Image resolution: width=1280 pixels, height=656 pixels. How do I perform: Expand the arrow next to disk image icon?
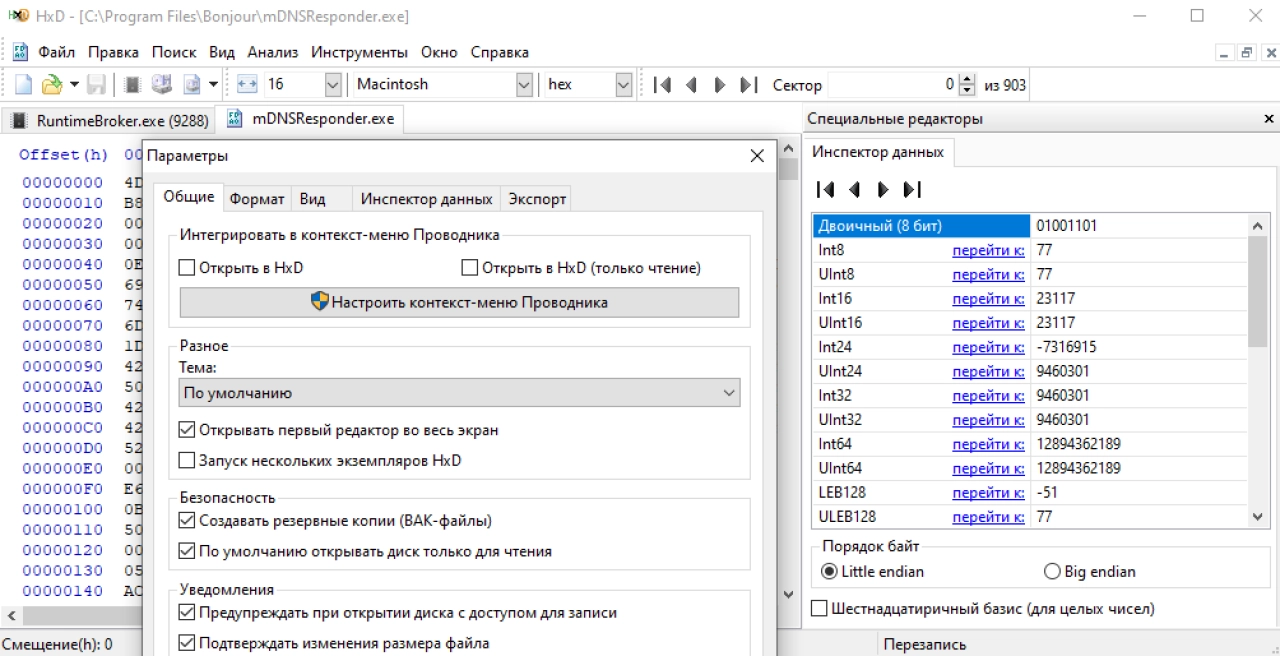pos(213,85)
